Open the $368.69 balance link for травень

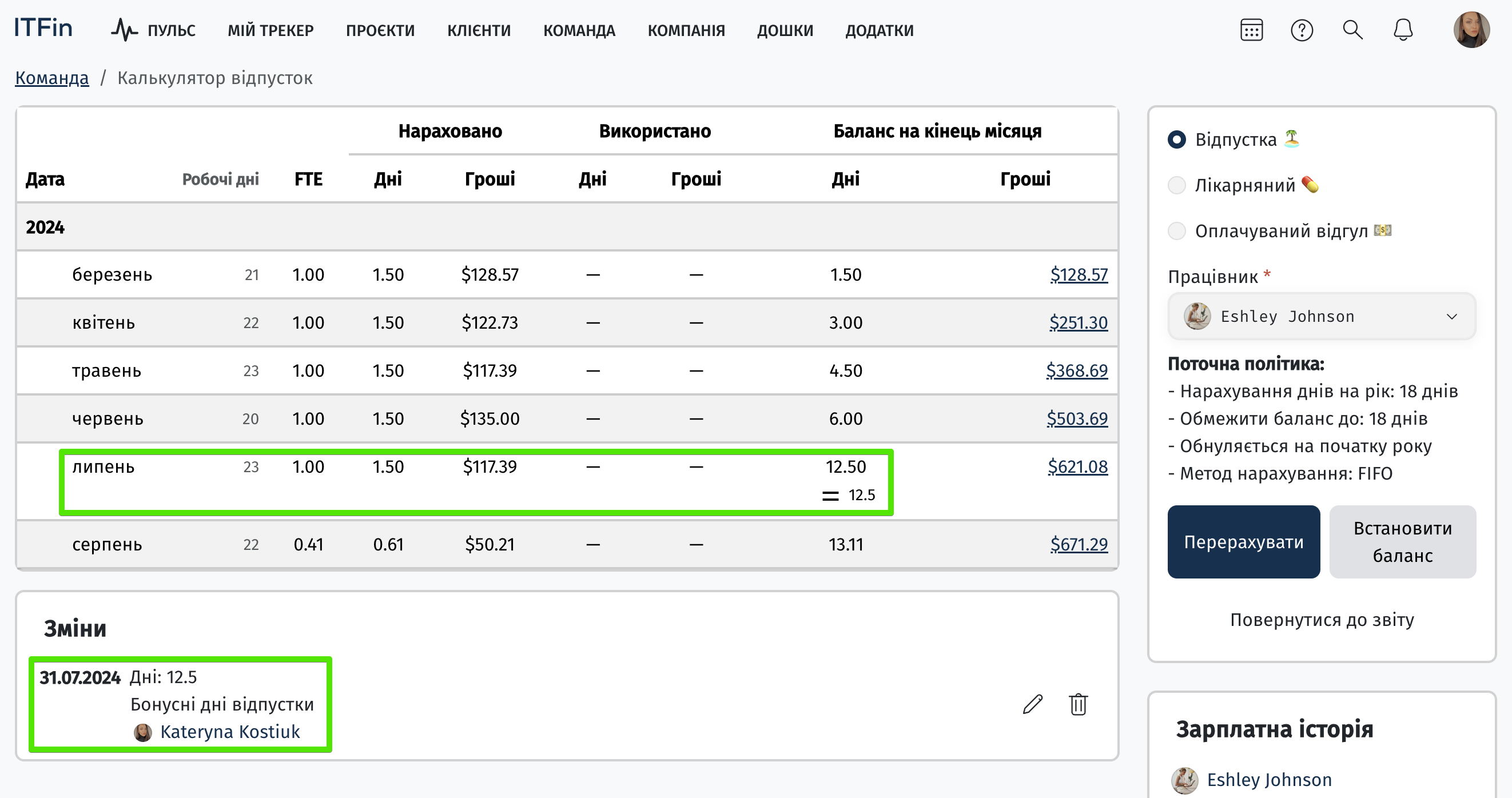pos(1076,371)
